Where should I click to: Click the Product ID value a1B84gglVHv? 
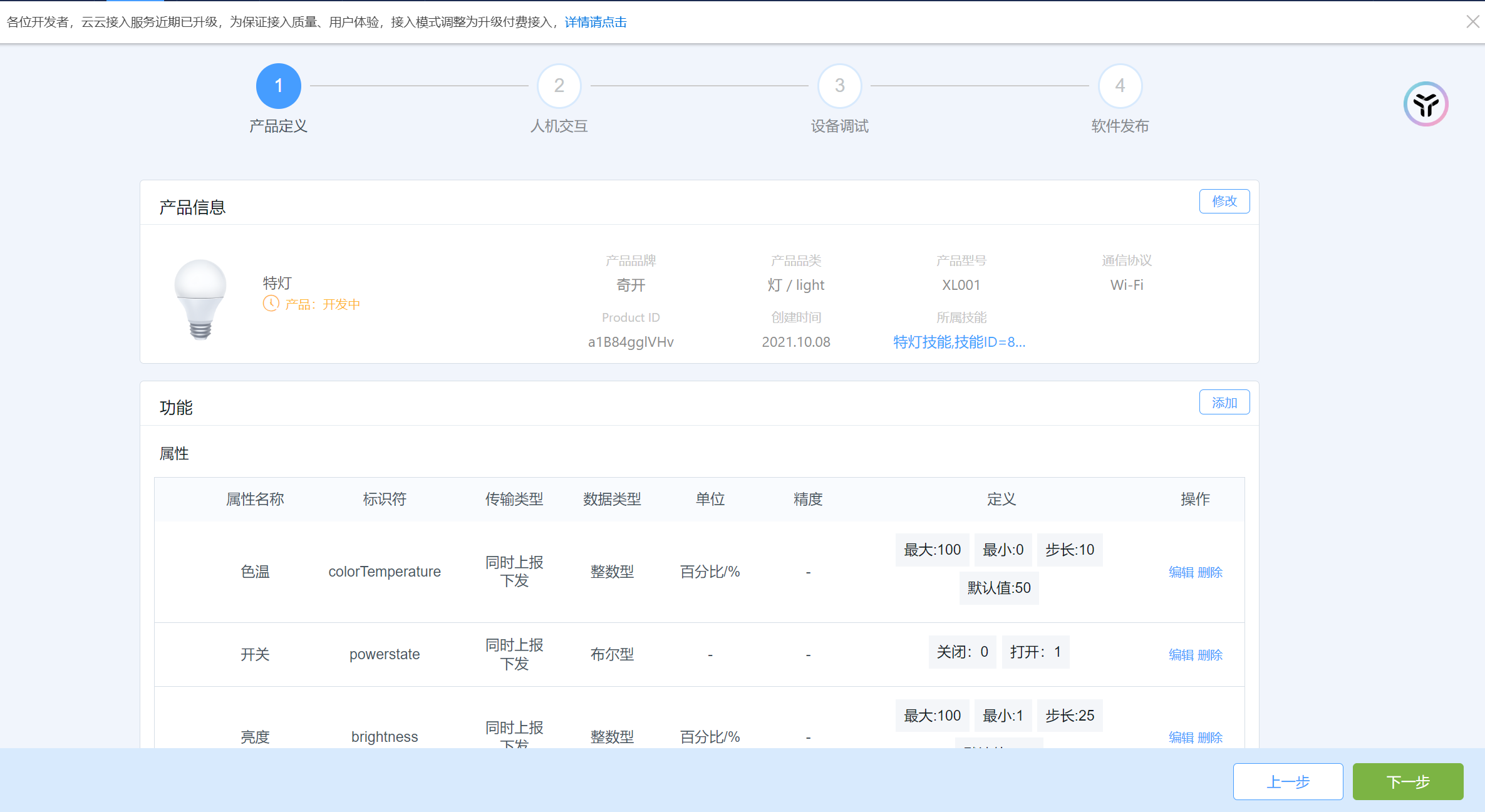(x=631, y=342)
